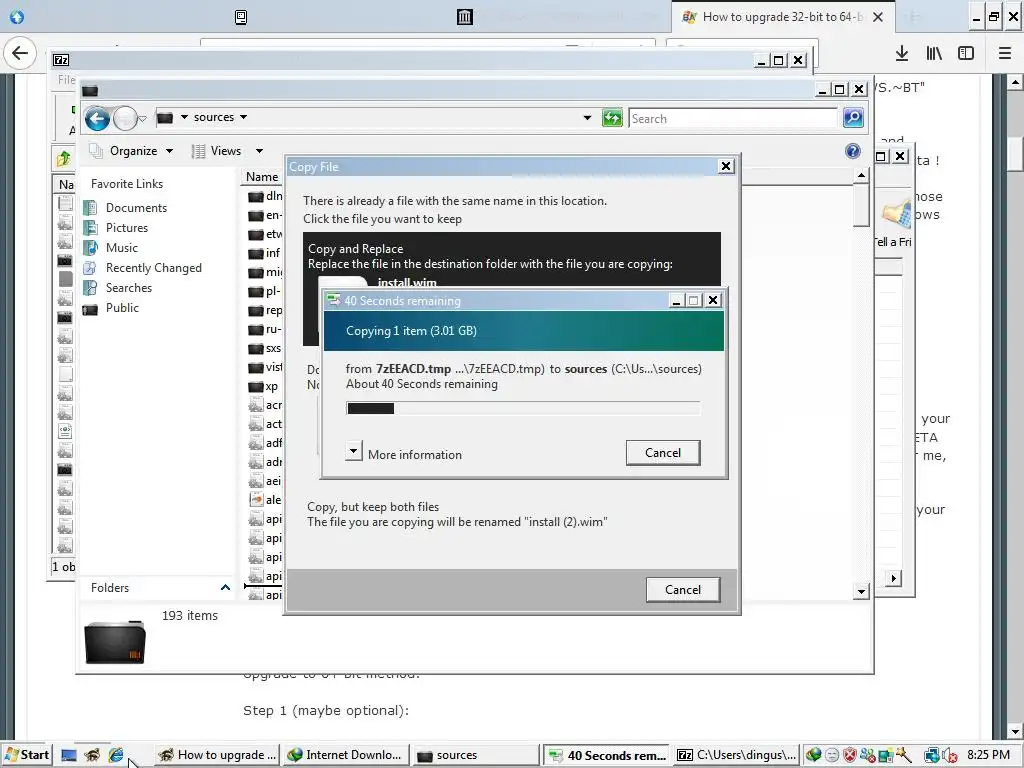Viewport: 1024px width, 768px height.
Task: Click the Explorer Search input field
Action: tap(733, 119)
